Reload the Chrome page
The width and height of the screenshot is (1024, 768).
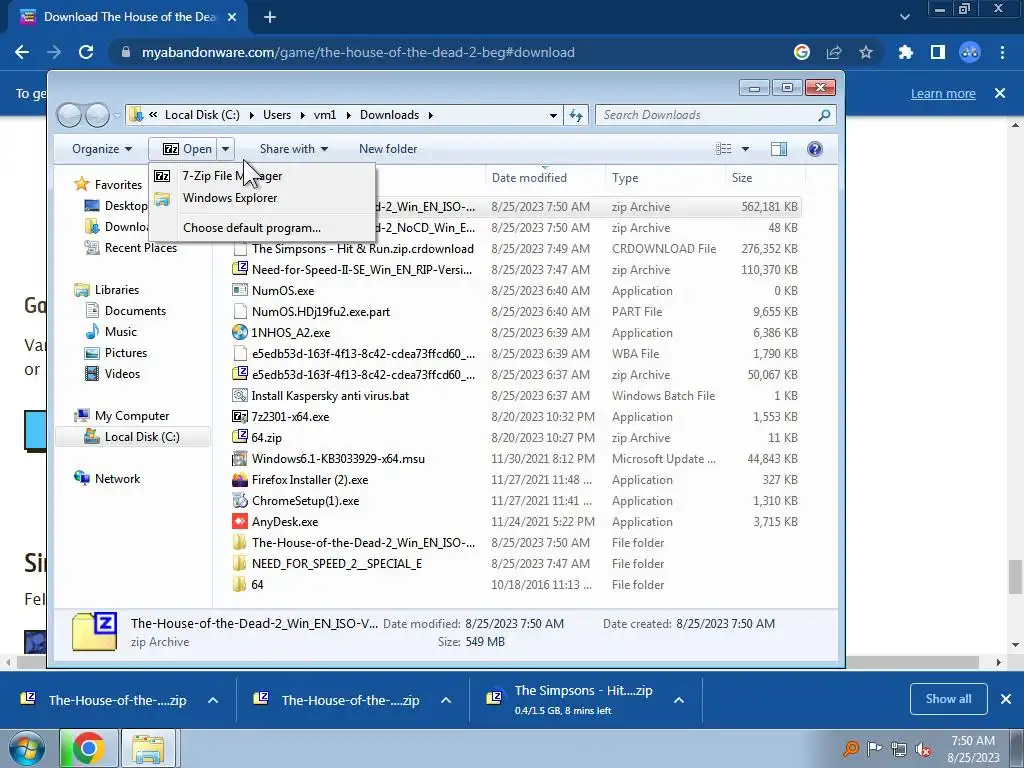[86, 52]
